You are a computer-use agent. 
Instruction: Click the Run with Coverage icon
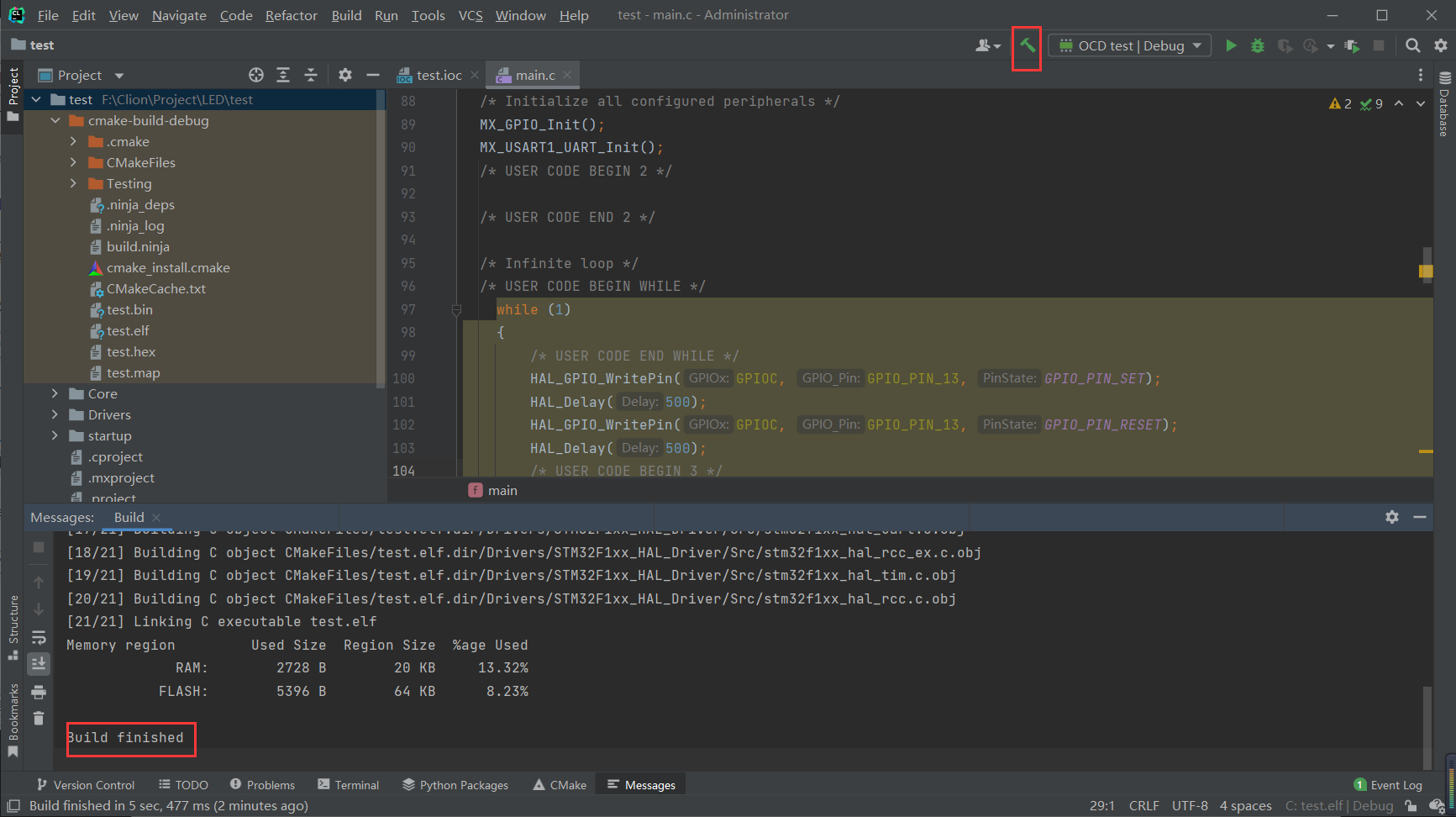(x=1285, y=45)
